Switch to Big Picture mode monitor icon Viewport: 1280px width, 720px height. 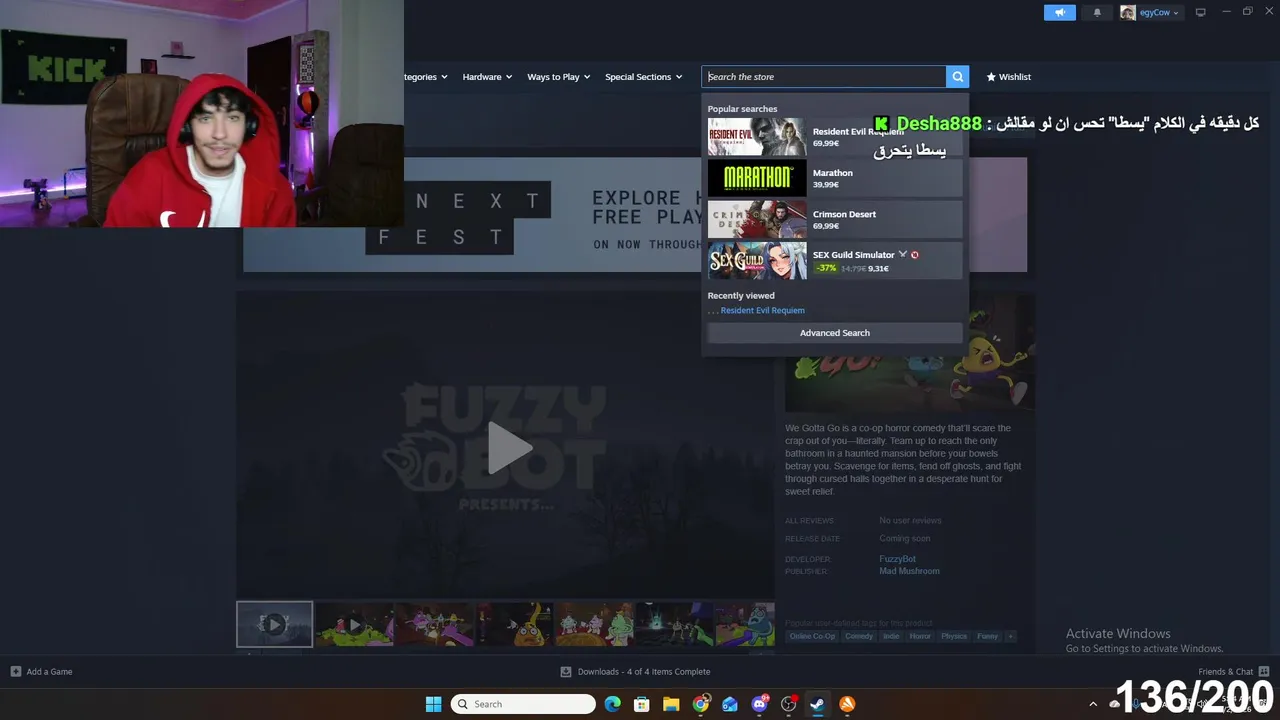(1201, 12)
